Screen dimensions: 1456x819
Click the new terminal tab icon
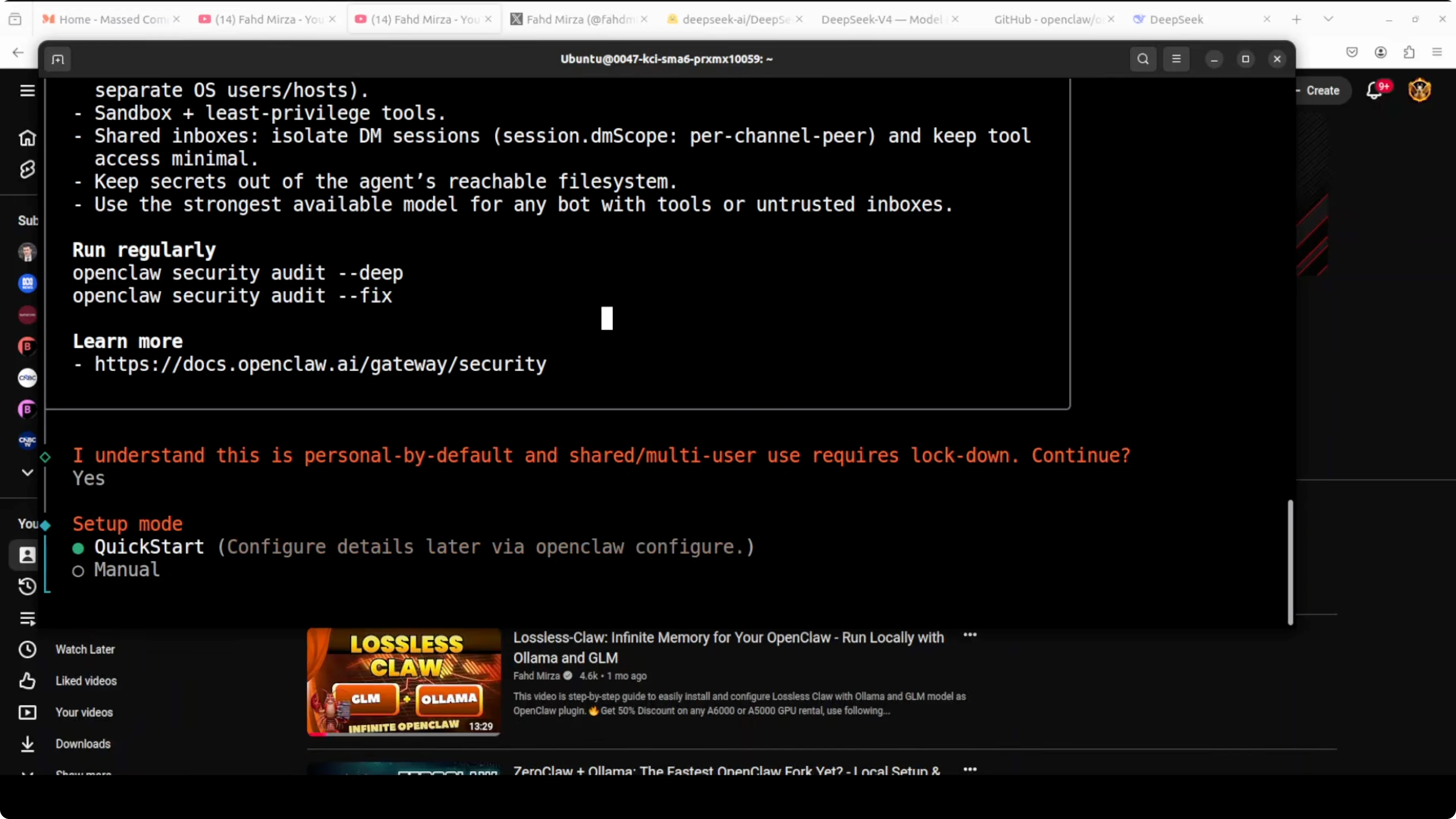(x=58, y=59)
